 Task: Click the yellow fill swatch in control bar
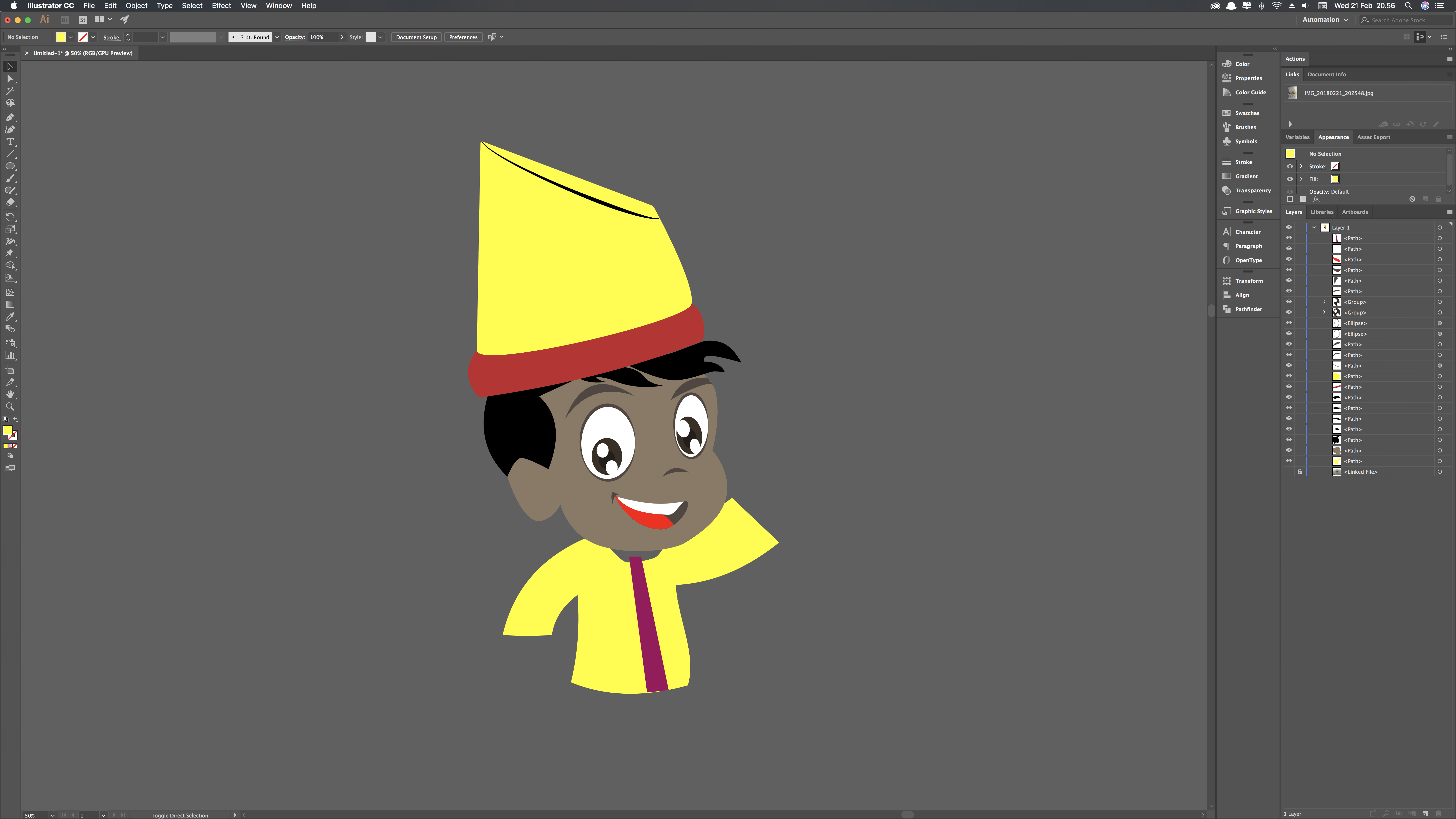click(60, 37)
